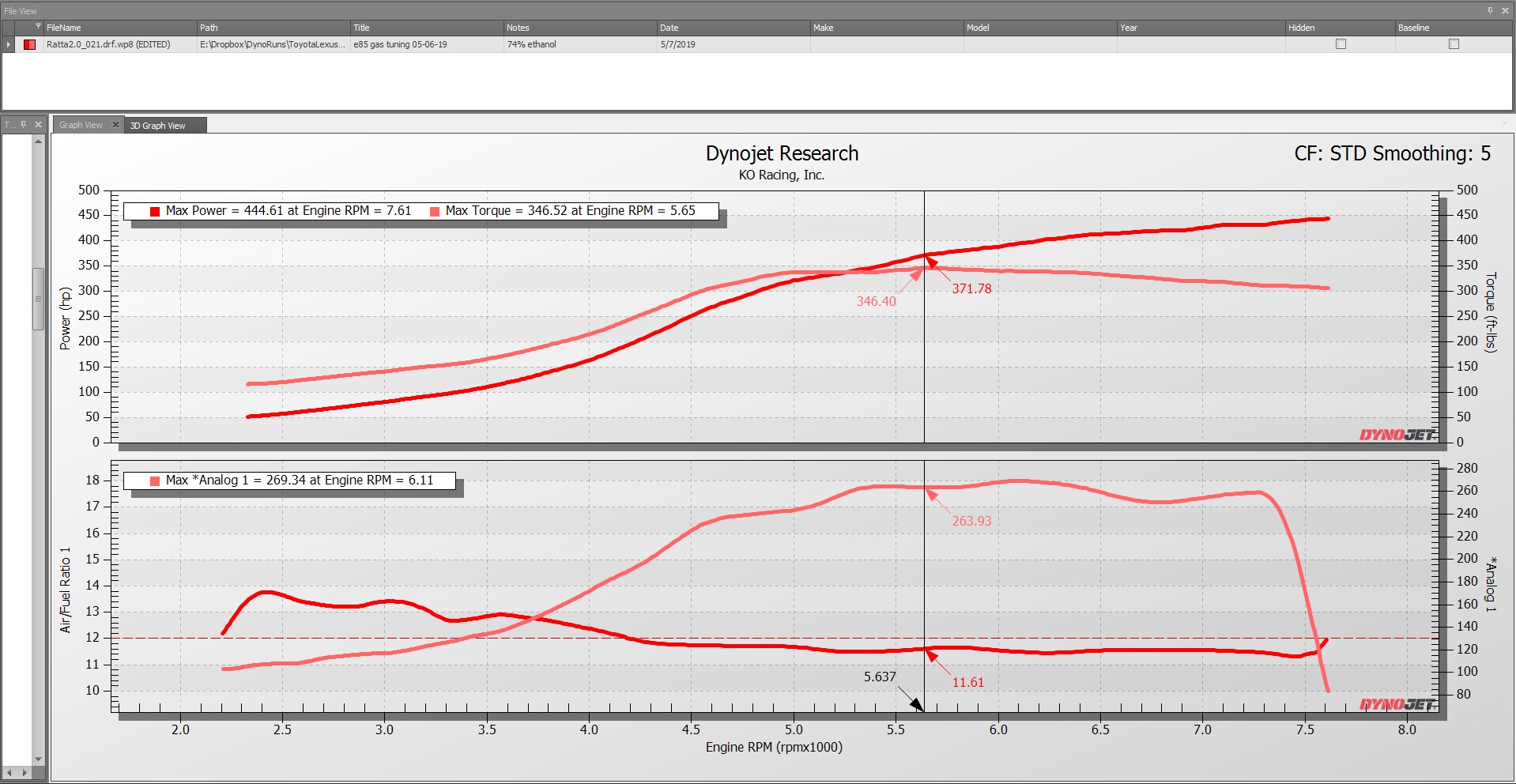Image resolution: width=1516 pixels, height=784 pixels.
Task: Check the Hidden box for Ratta2.0_021 run
Action: point(1341,44)
